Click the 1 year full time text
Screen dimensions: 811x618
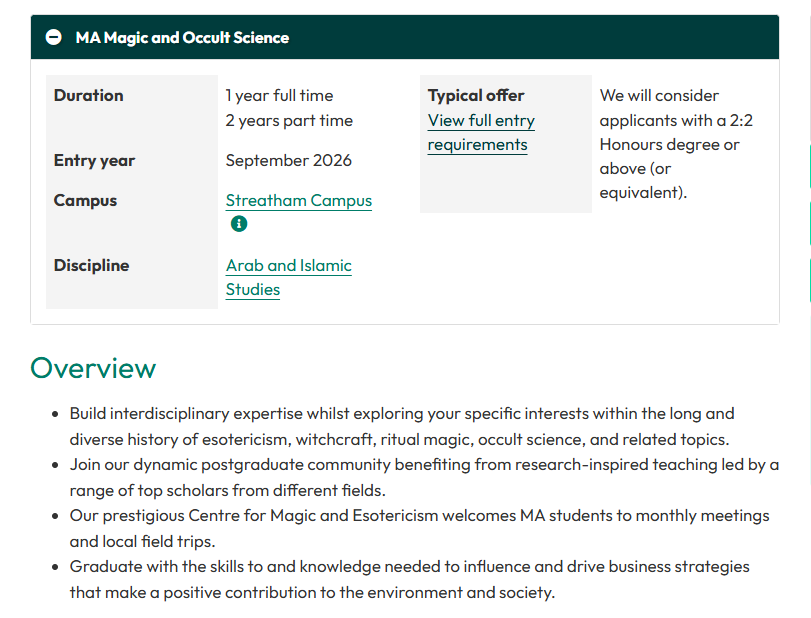coord(279,96)
